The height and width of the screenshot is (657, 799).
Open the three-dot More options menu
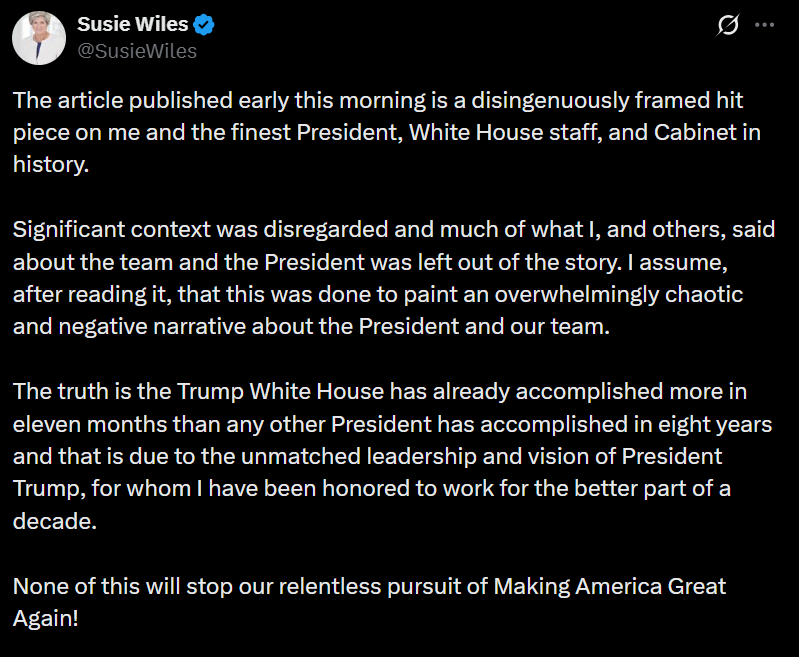tap(764, 25)
